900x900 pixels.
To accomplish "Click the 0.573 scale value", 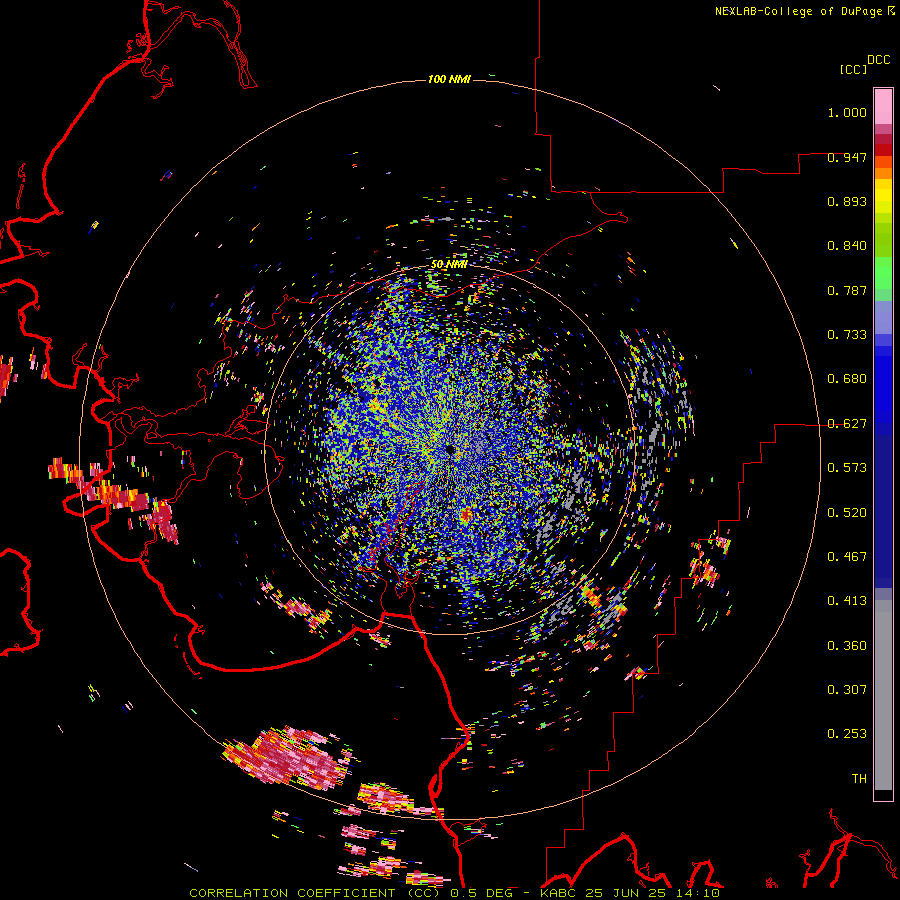I will (847, 468).
